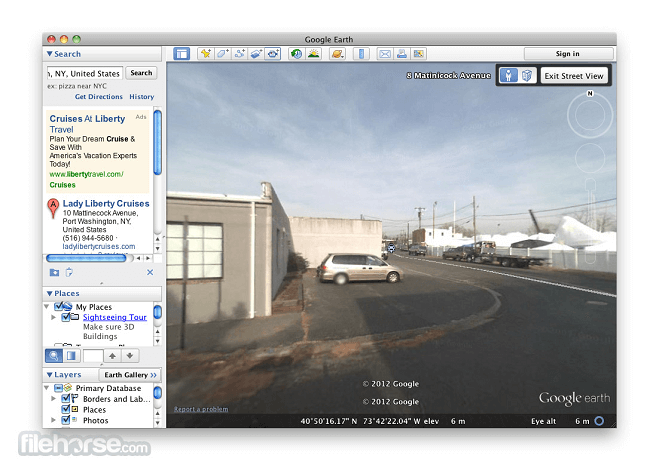This screenshot has height=474, width=650.
Task: Click the blue street view arrow marker
Action: click(391, 248)
